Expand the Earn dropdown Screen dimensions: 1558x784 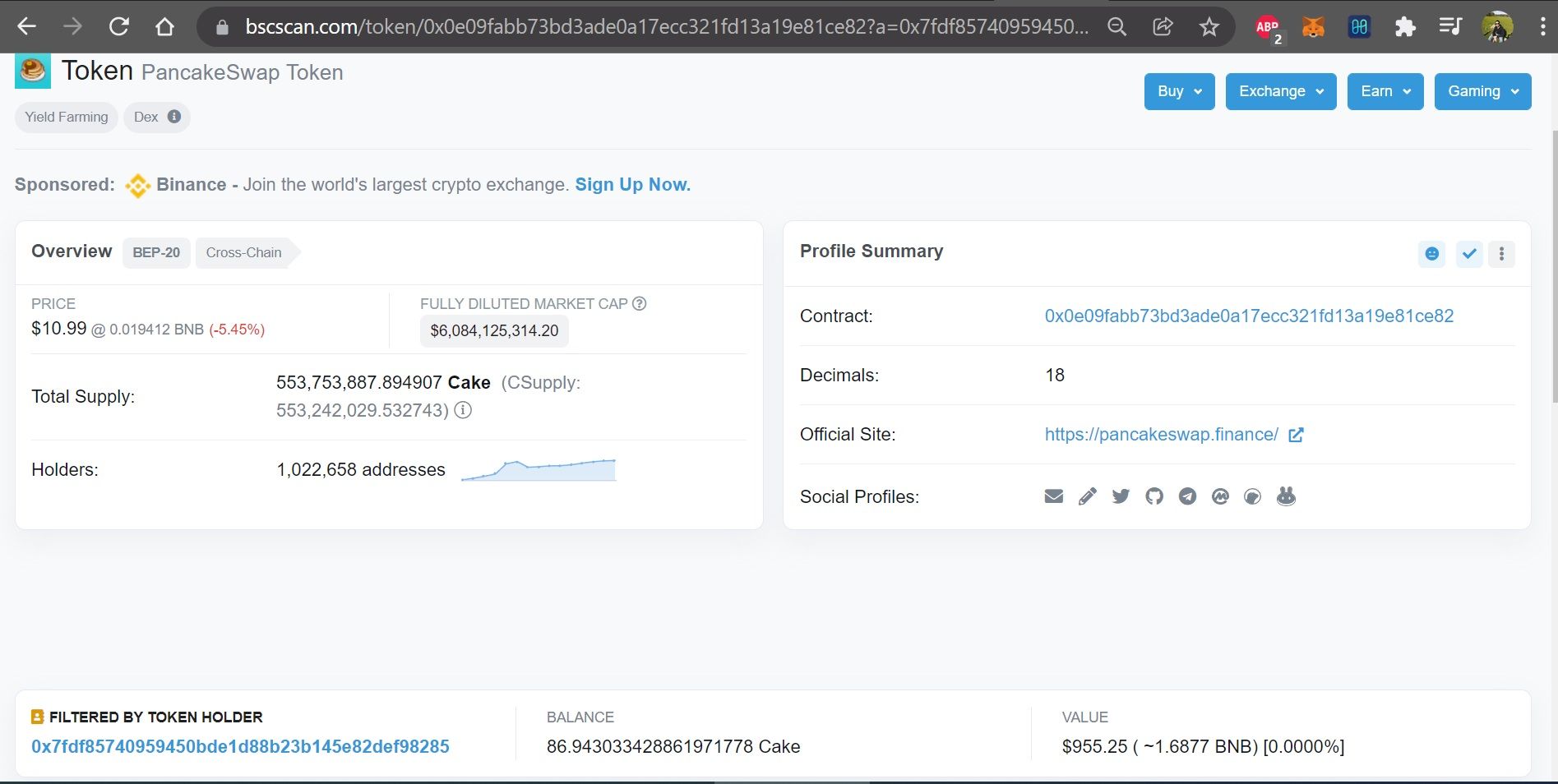click(1385, 91)
